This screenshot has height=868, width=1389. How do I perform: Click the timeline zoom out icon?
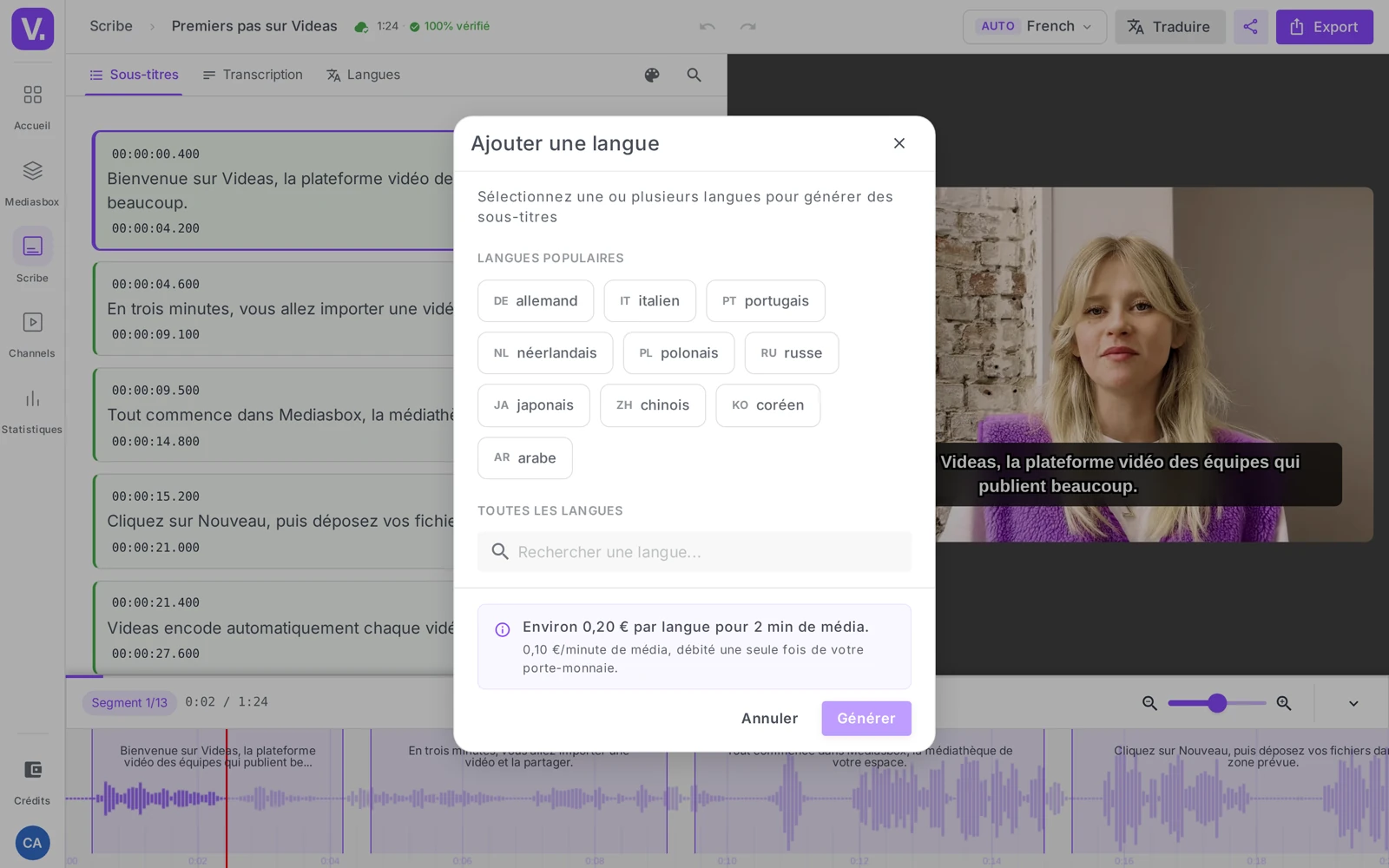[1149, 703]
